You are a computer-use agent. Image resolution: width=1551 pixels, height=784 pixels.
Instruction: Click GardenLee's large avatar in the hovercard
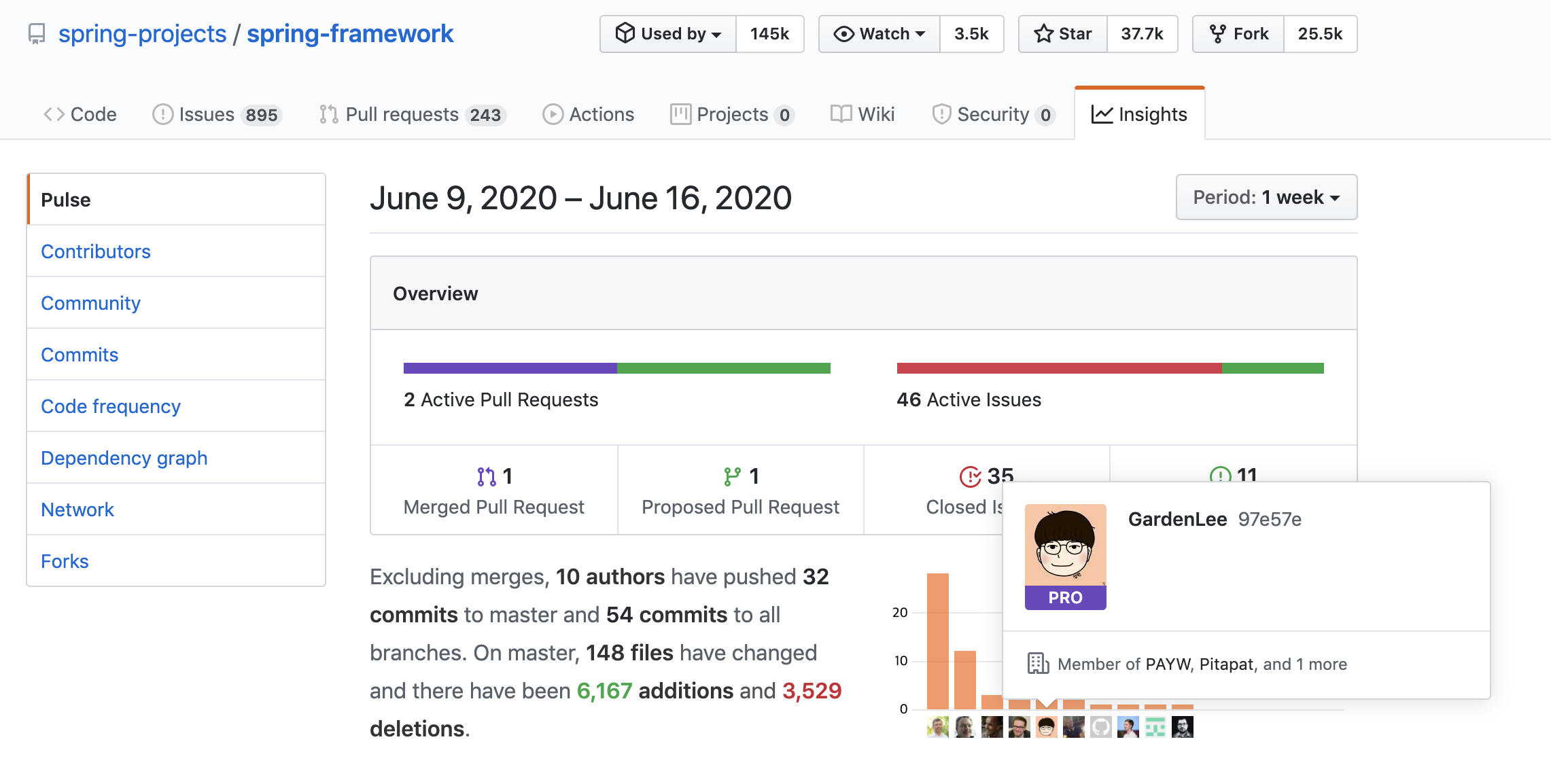coord(1065,546)
